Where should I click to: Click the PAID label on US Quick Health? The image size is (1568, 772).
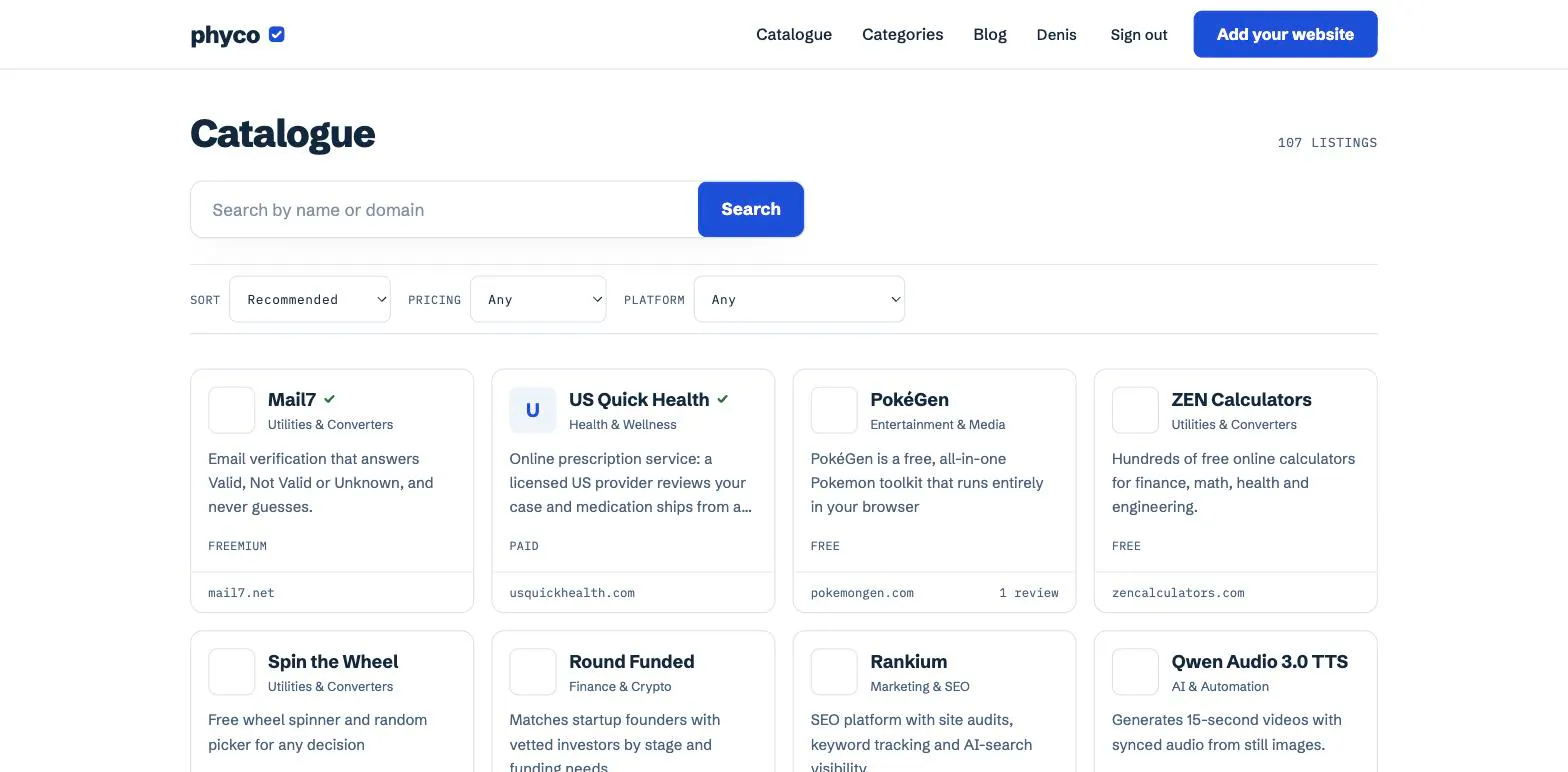pos(524,546)
